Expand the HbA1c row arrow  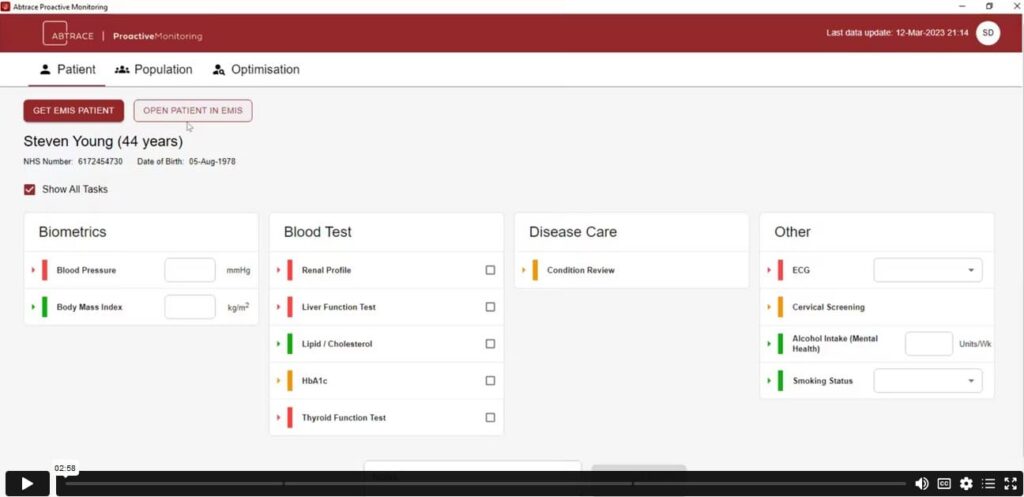pos(279,381)
